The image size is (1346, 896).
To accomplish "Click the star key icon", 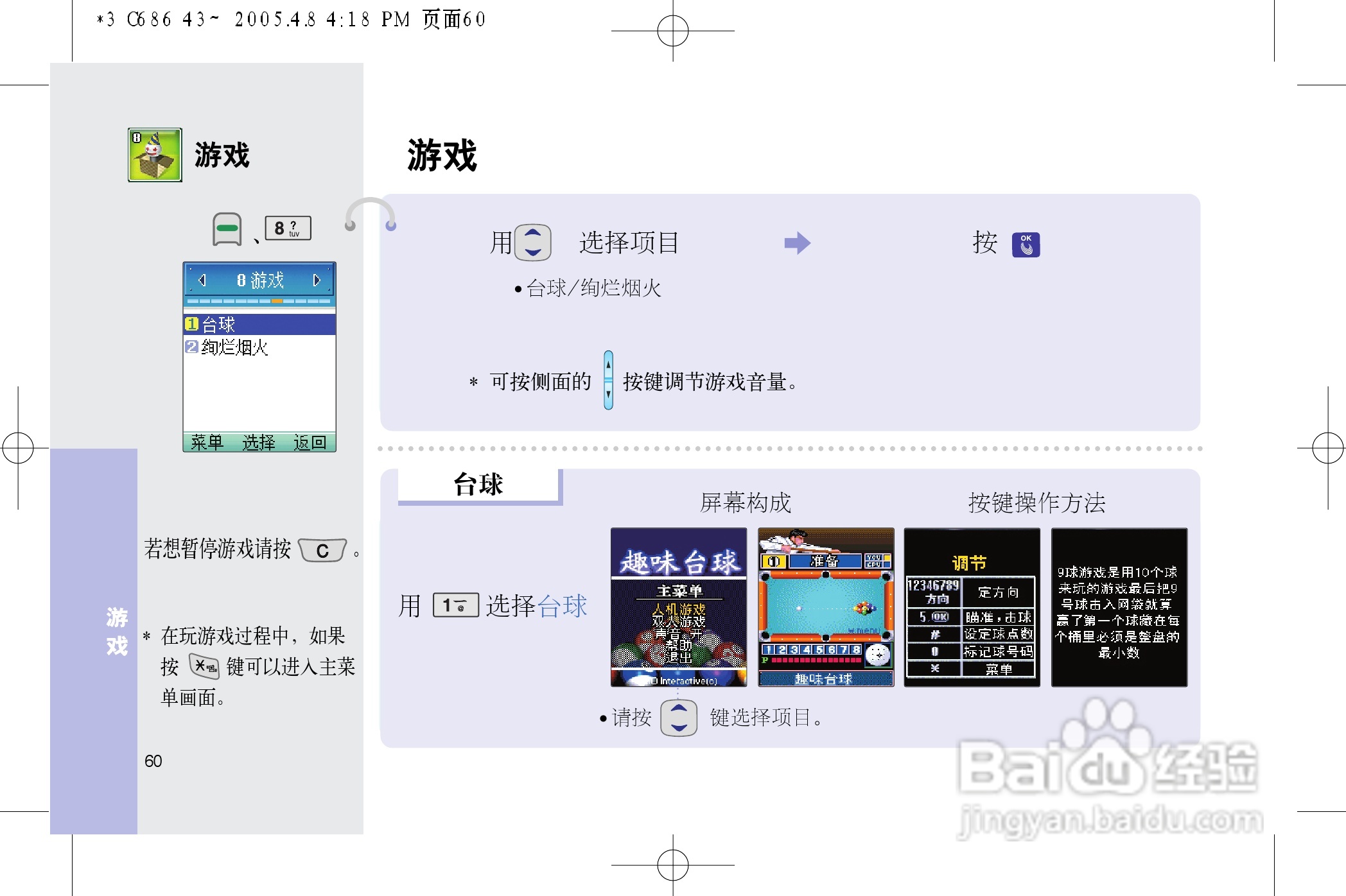I will [205, 666].
